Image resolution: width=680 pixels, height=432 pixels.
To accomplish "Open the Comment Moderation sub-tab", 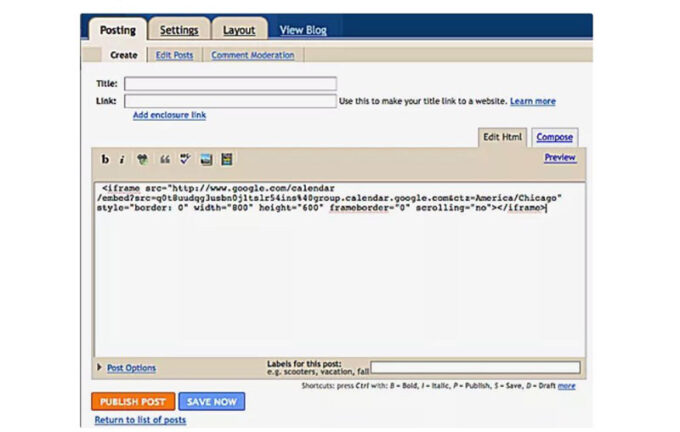I will [253, 55].
